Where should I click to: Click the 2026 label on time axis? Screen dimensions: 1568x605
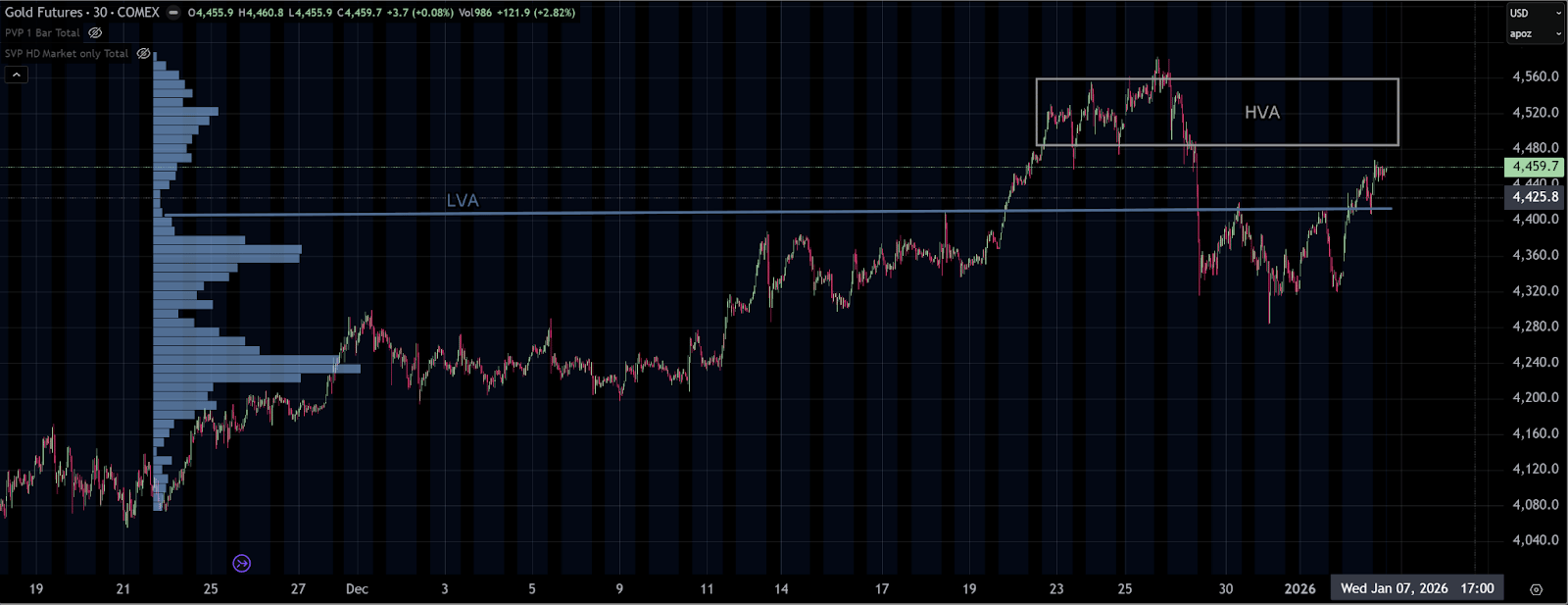click(x=1299, y=589)
